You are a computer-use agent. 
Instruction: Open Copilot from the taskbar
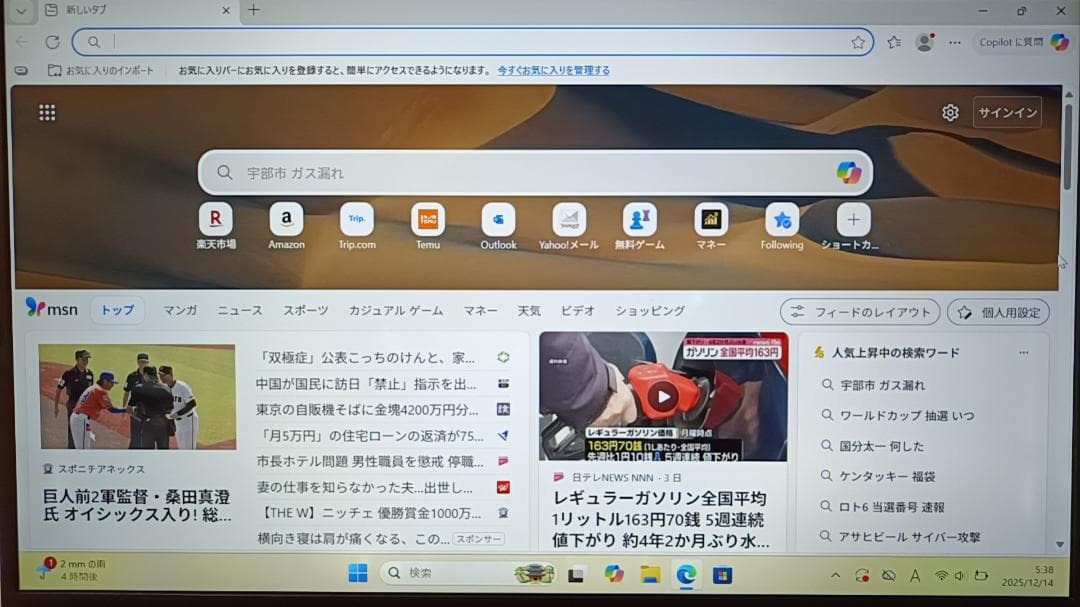[614, 576]
